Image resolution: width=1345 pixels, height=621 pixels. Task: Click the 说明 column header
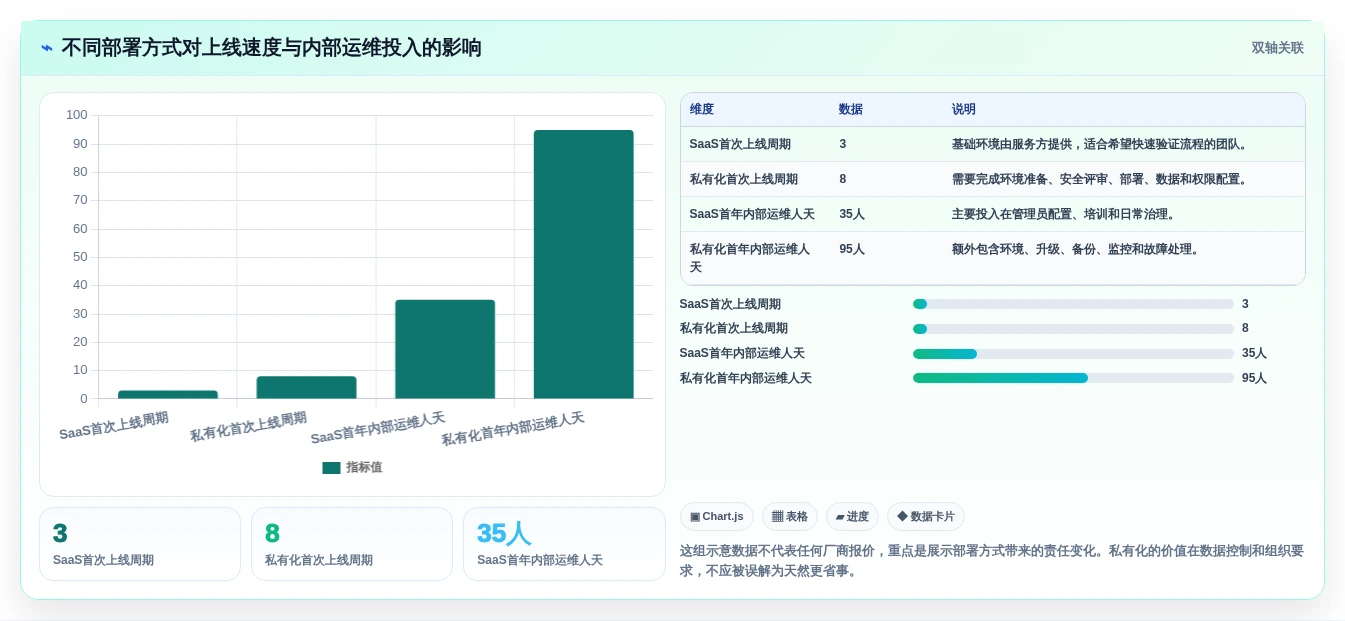pyautogui.click(x=964, y=109)
